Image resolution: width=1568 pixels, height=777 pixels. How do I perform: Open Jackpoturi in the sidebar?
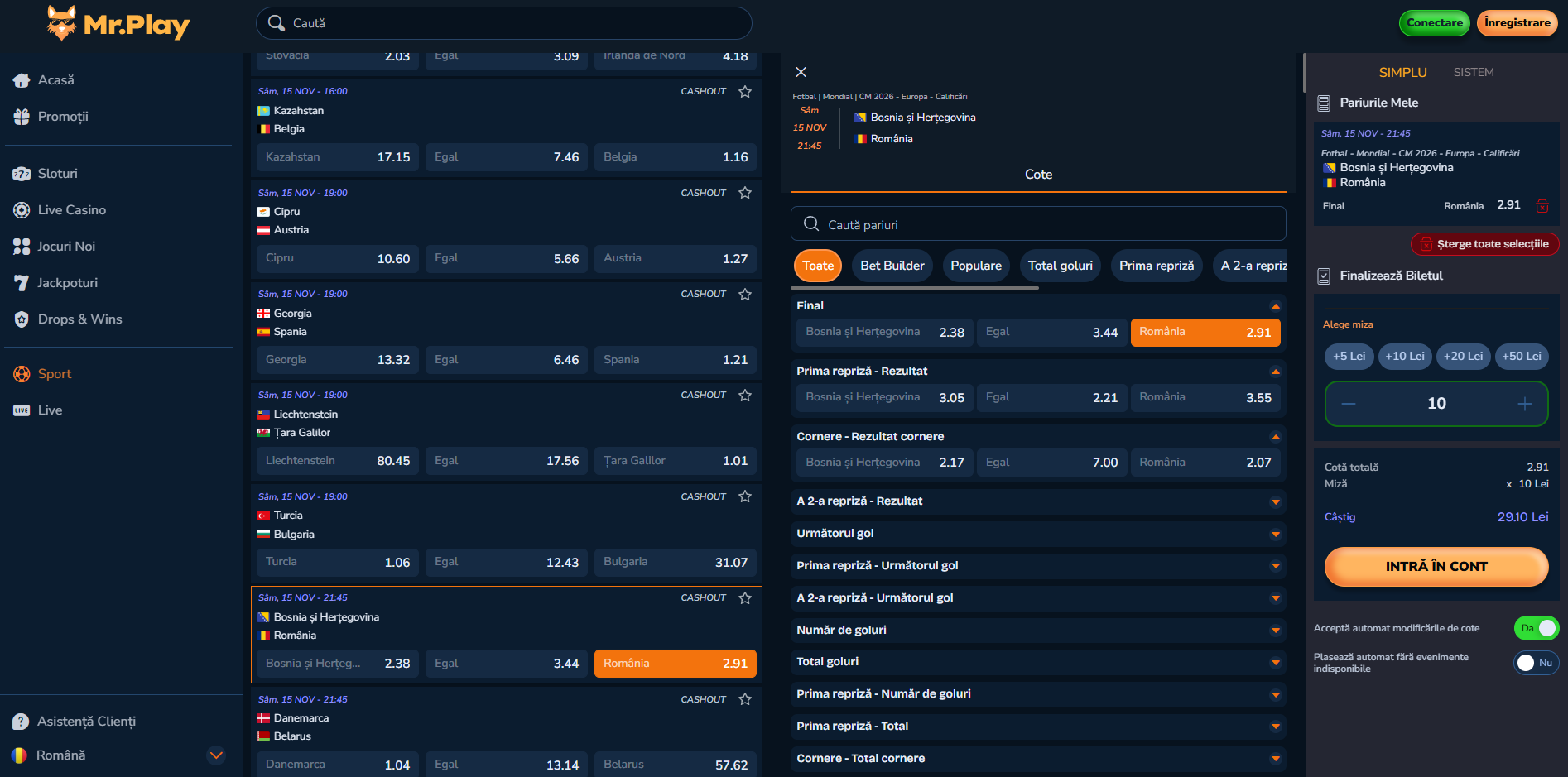tap(67, 283)
